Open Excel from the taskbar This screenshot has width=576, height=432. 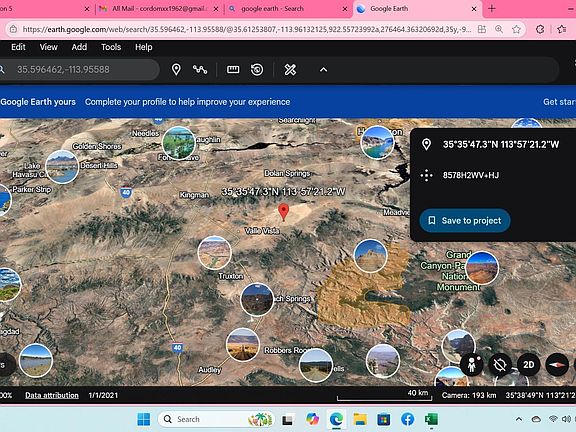tap(431, 419)
